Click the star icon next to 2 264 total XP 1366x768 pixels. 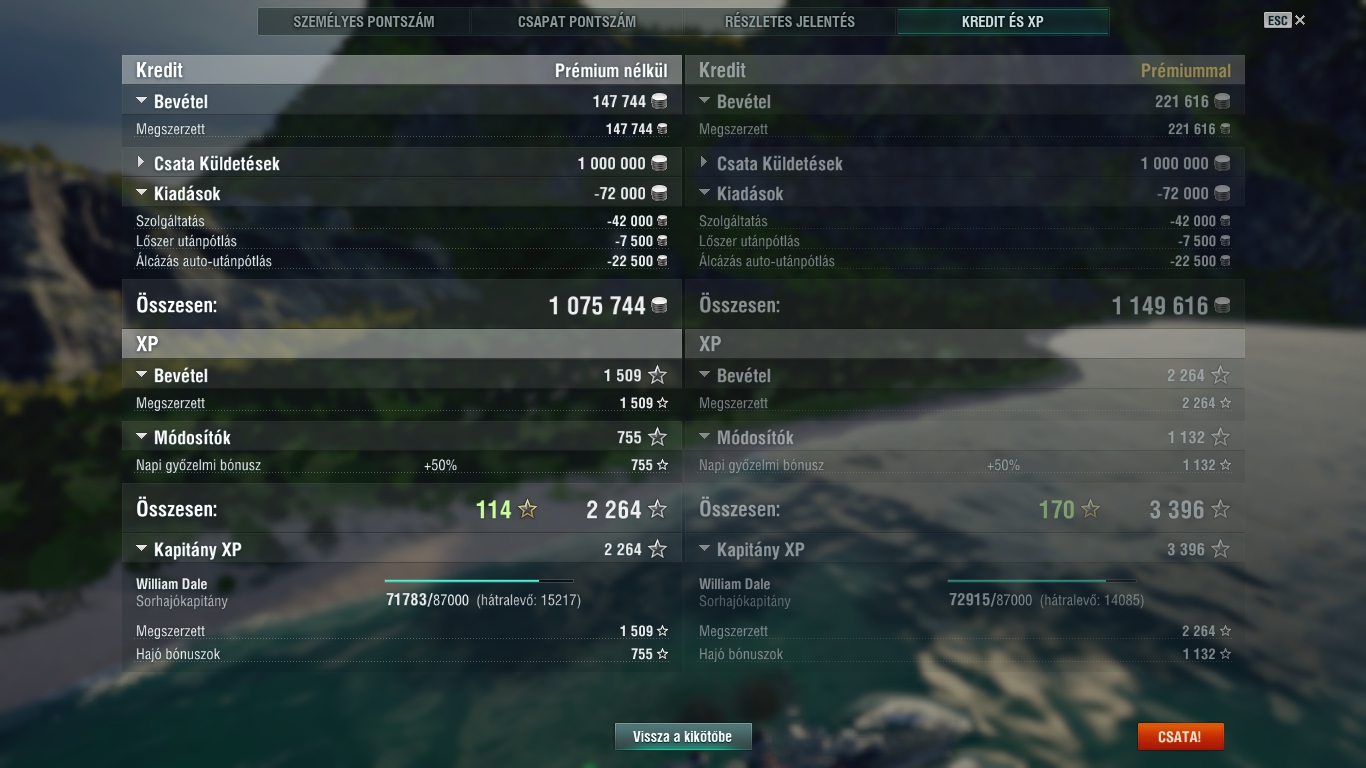pyautogui.click(x=657, y=509)
